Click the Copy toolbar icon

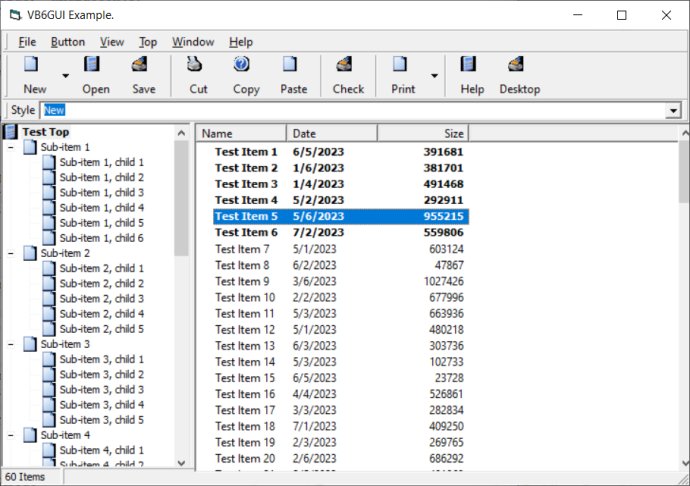coord(242,64)
